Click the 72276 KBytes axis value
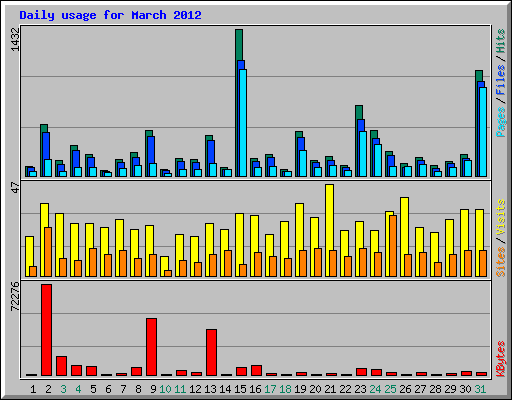Screen dimensions: 512x400 click(x=15, y=296)
